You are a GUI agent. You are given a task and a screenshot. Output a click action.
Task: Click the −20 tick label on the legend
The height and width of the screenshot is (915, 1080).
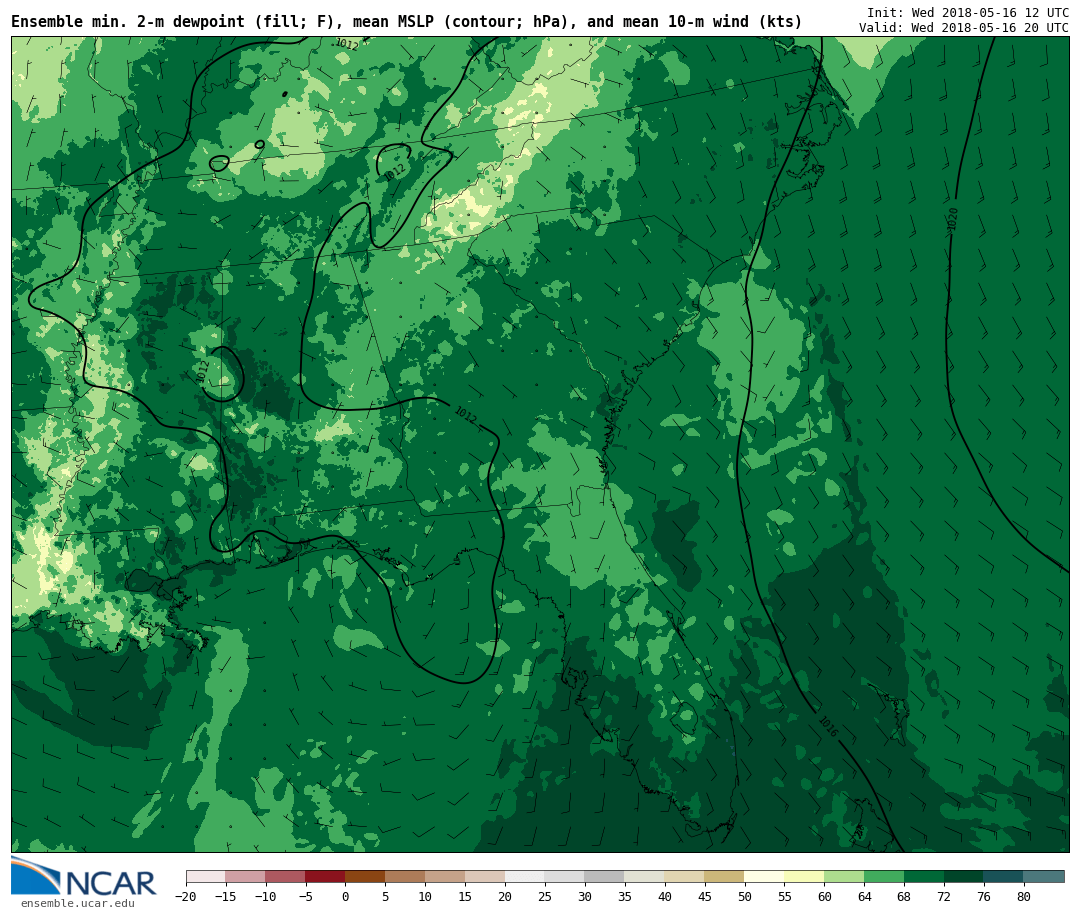coord(186,896)
